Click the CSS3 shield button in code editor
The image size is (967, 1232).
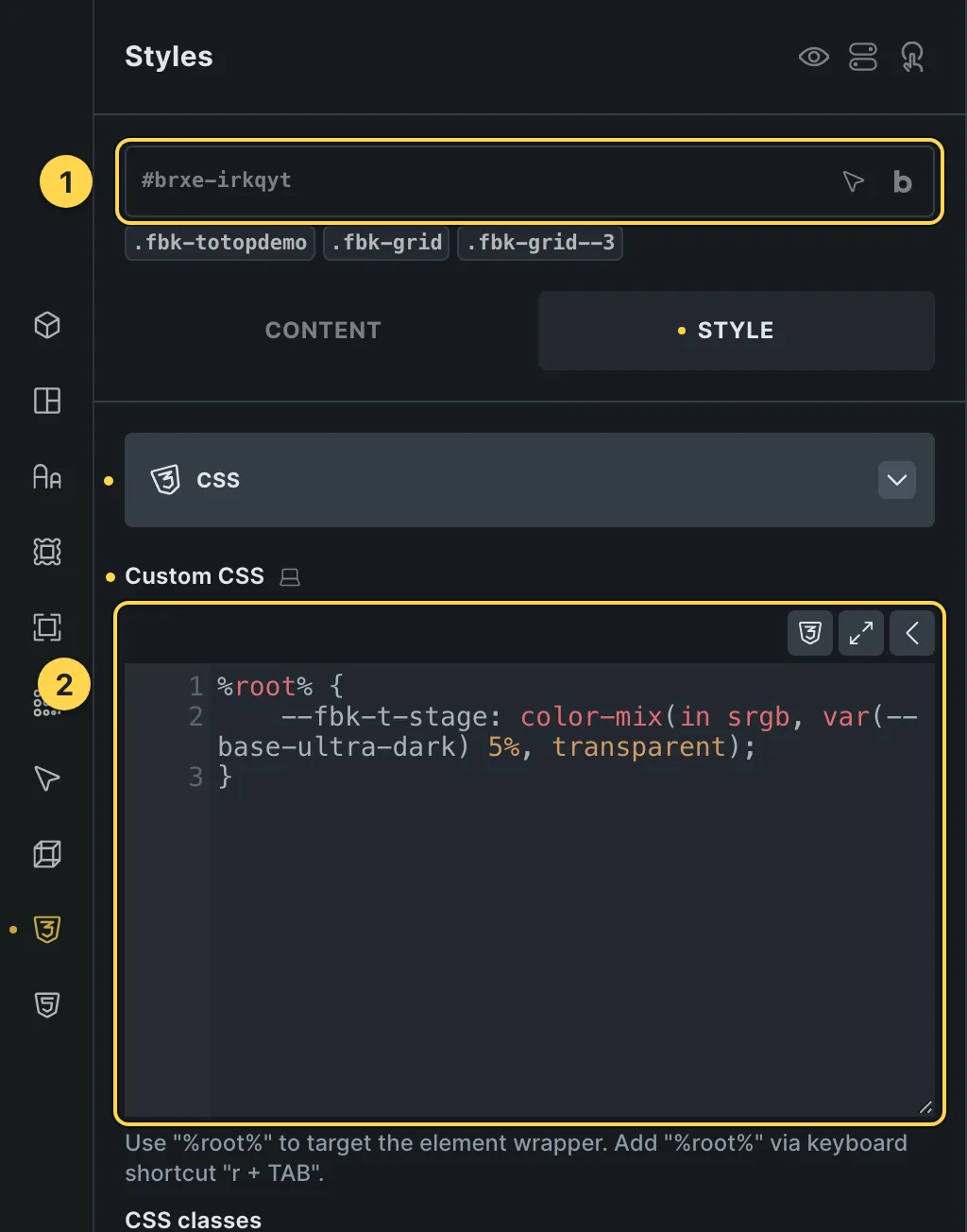[x=810, y=633]
